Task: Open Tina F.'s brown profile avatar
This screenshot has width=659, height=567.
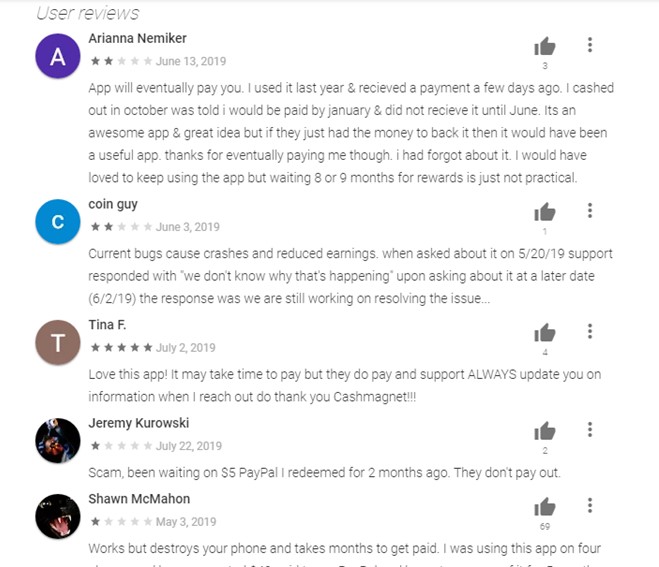Action: click(x=58, y=343)
